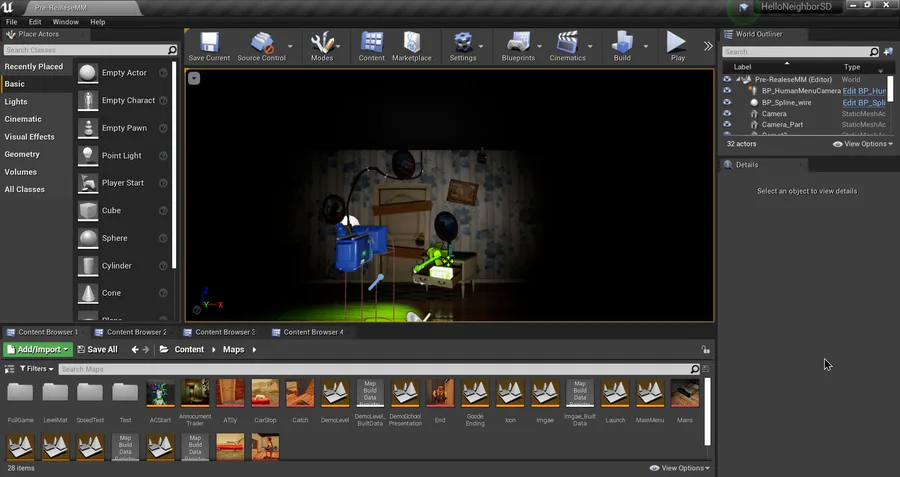Select the Empty Pawn icon
Image resolution: width=900 pixels, height=477 pixels.
tap(88, 128)
